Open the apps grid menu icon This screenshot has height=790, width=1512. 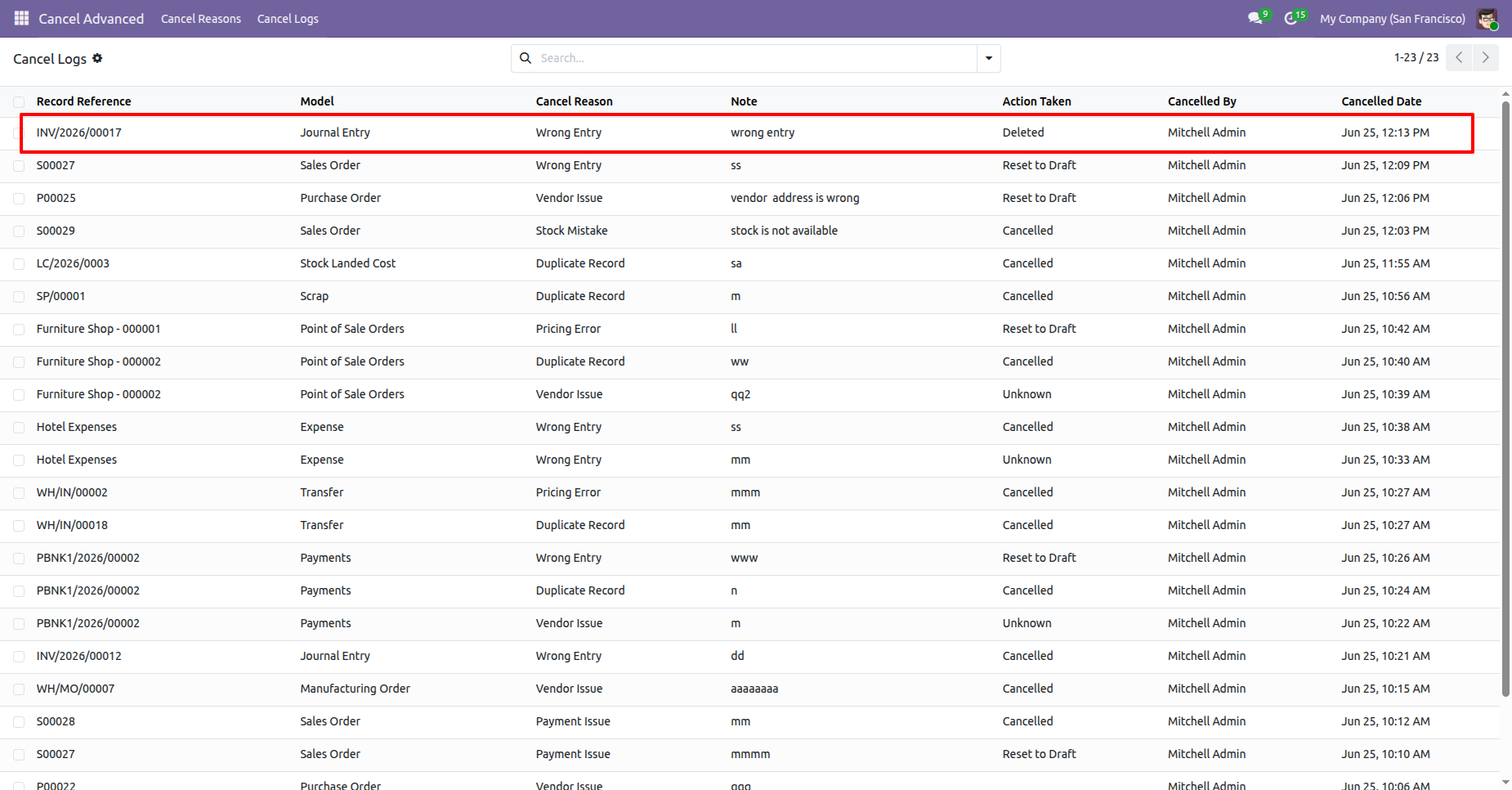tap(21, 18)
